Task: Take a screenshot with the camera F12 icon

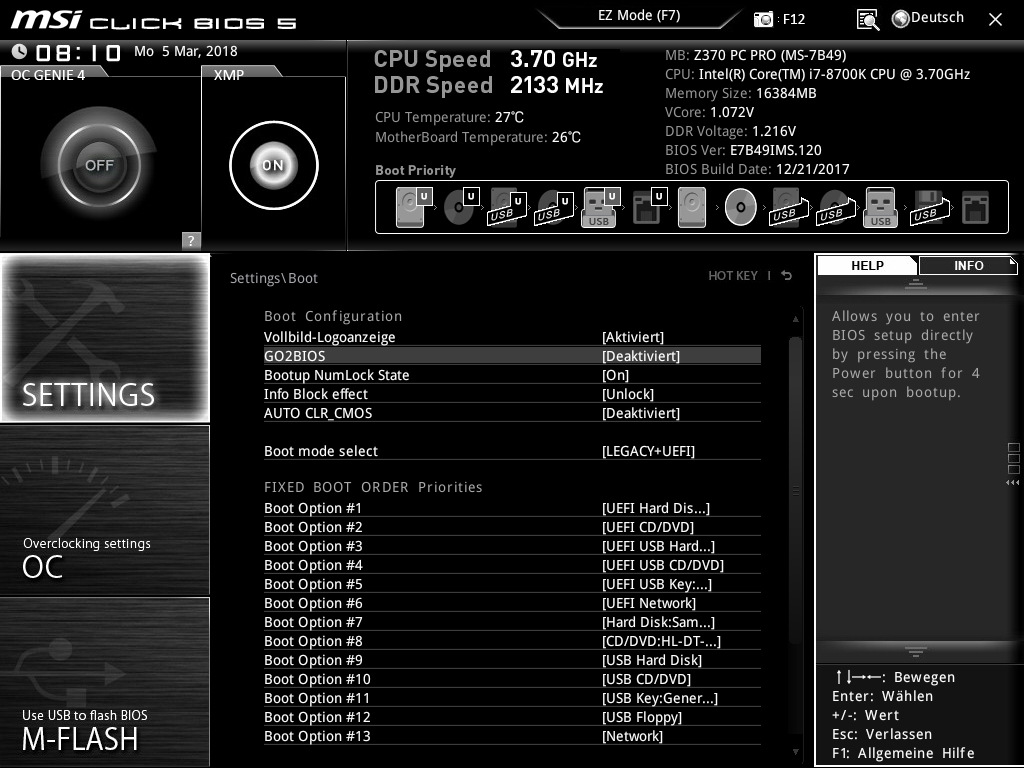Action: point(763,19)
